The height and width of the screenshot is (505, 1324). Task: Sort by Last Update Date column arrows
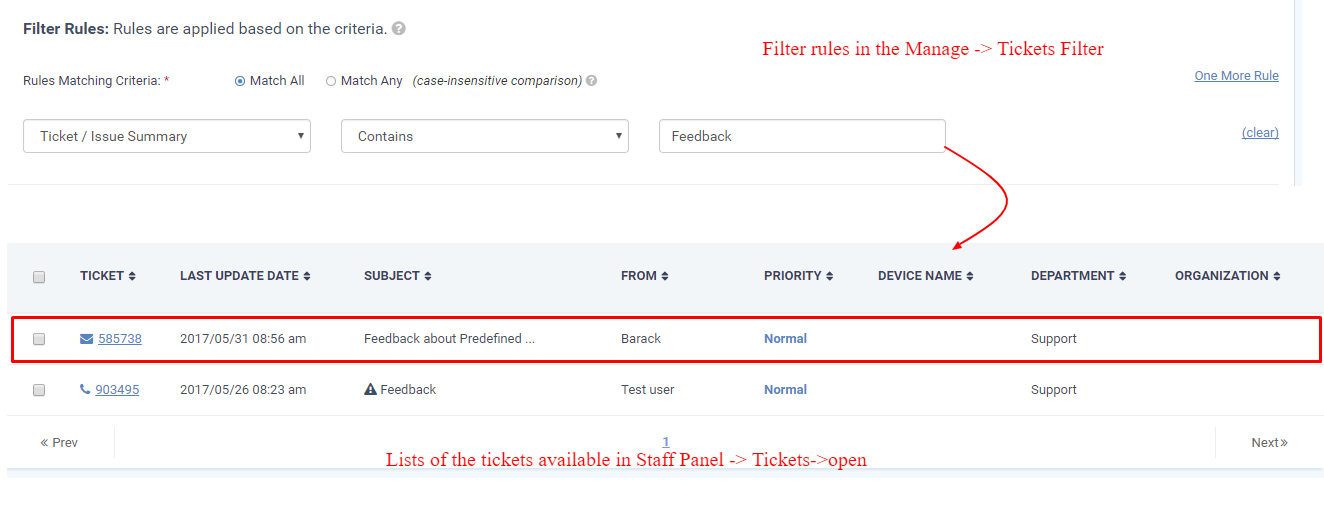pyautogui.click(x=307, y=276)
